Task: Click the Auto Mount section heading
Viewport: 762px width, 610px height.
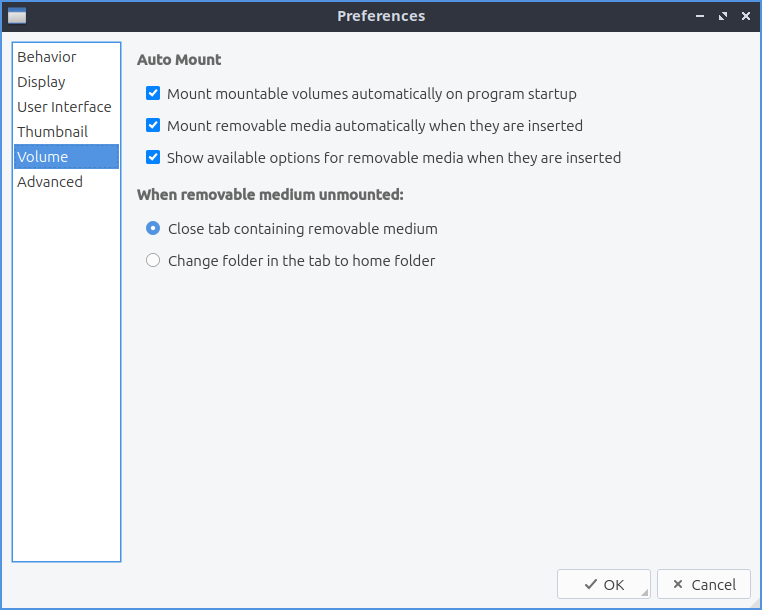Action: (179, 60)
